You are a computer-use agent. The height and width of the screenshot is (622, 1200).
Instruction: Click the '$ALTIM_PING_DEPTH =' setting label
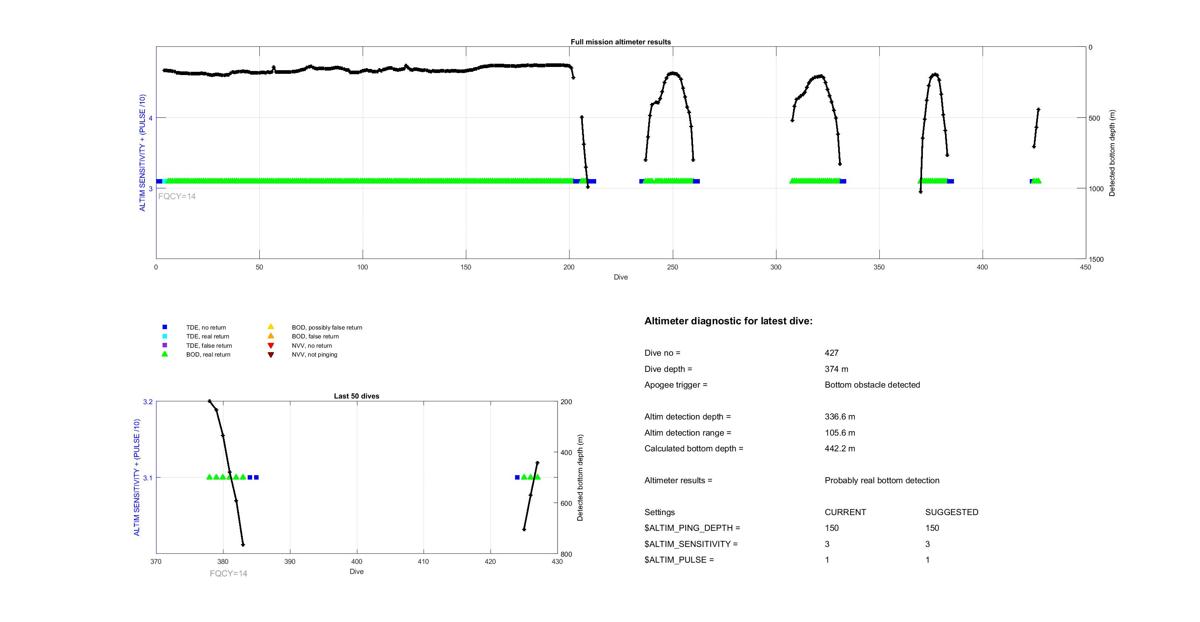(x=693, y=528)
